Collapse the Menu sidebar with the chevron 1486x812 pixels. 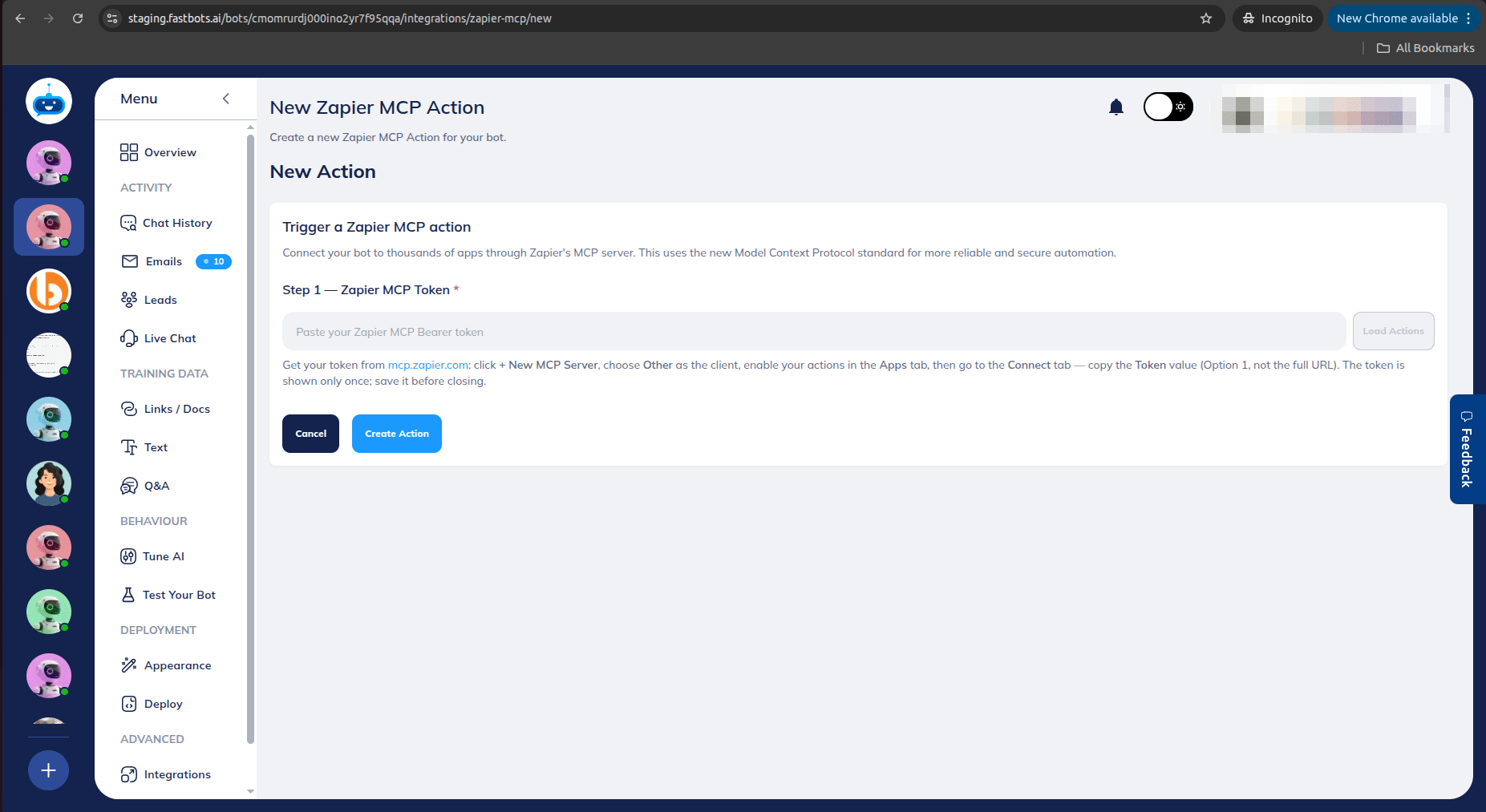point(226,99)
